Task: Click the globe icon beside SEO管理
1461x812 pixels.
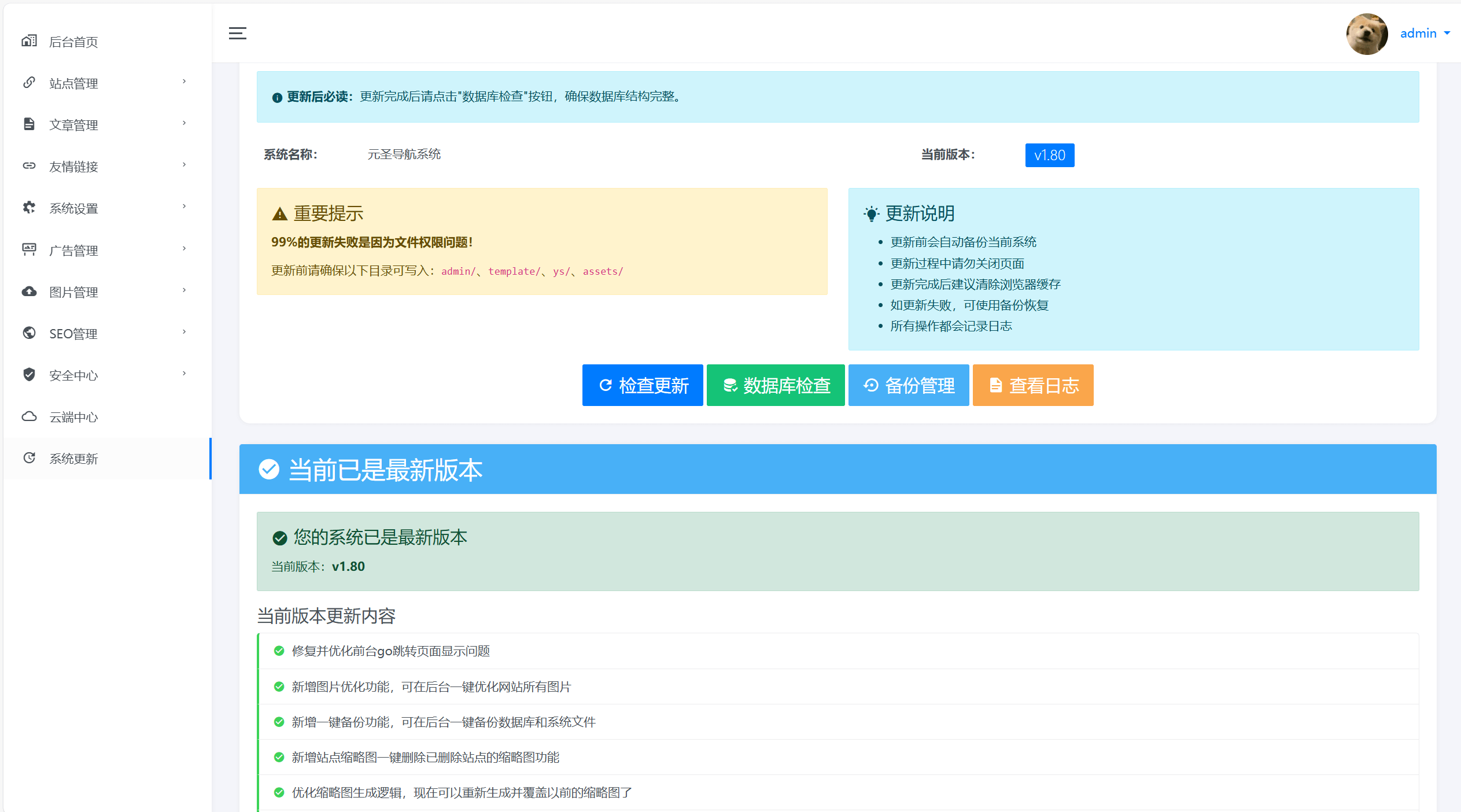Action: (x=29, y=333)
